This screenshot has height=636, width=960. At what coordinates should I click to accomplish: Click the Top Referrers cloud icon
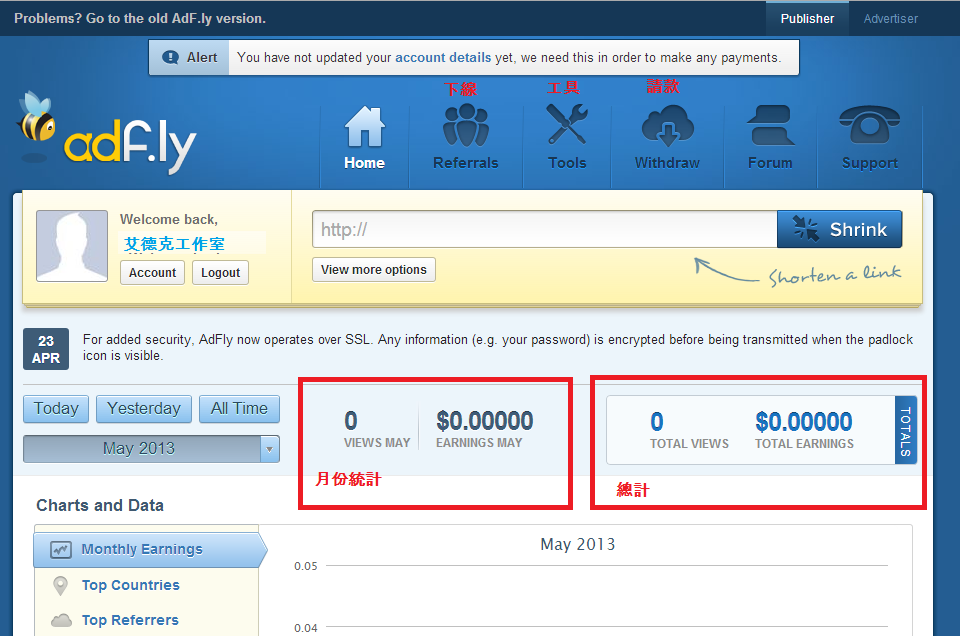61,621
